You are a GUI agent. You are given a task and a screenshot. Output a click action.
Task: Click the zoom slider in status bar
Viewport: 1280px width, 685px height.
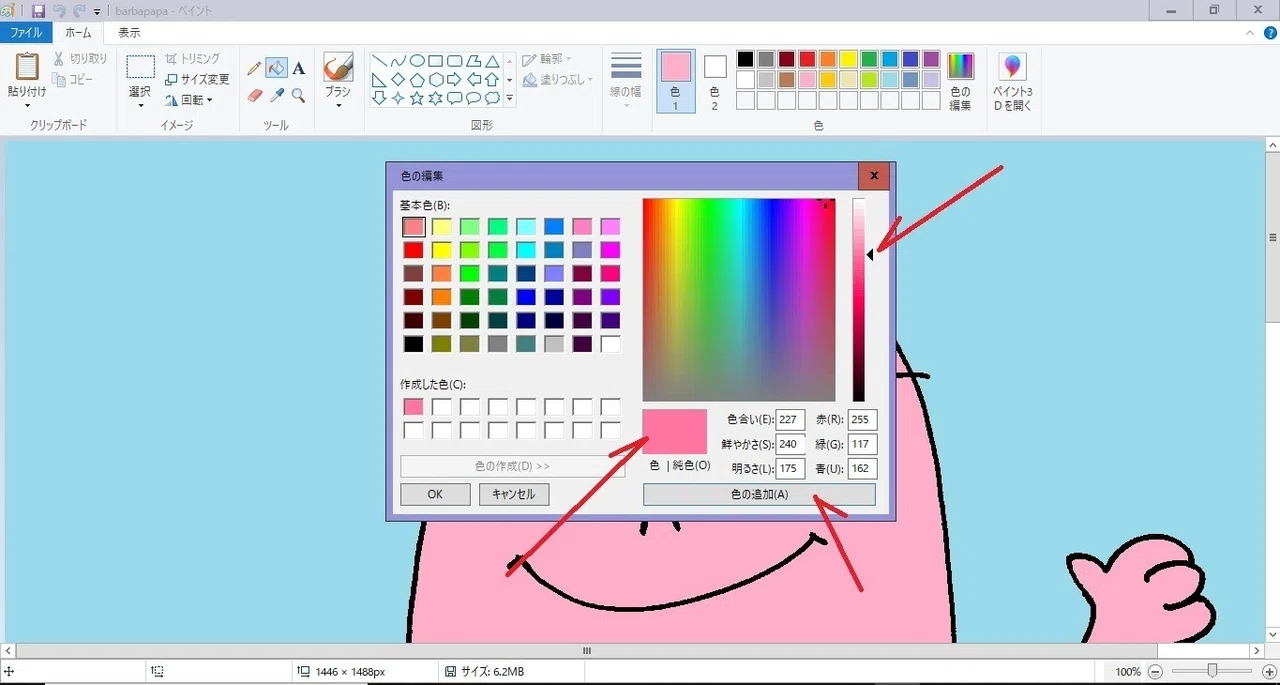(x=1212, y=671)
